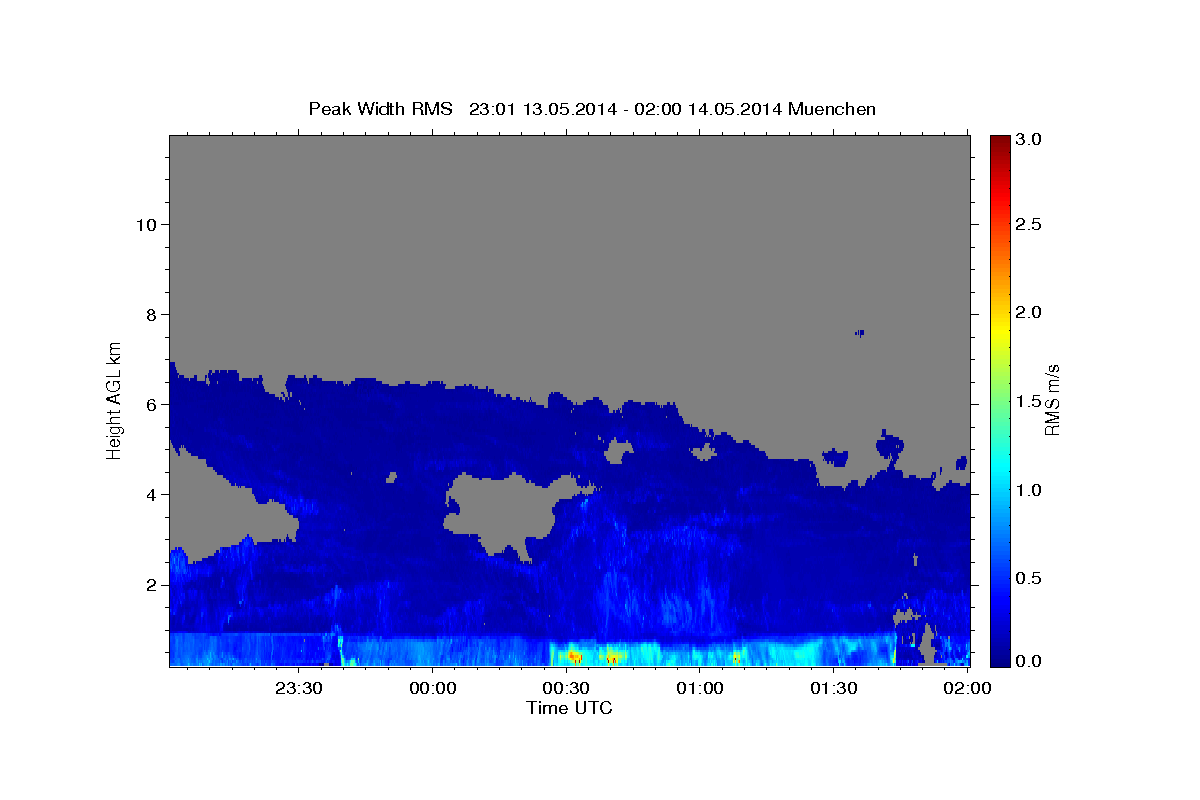The image size is (1200, 800).
Task: Click the height label '8'
Action: (x=149, y=314)
